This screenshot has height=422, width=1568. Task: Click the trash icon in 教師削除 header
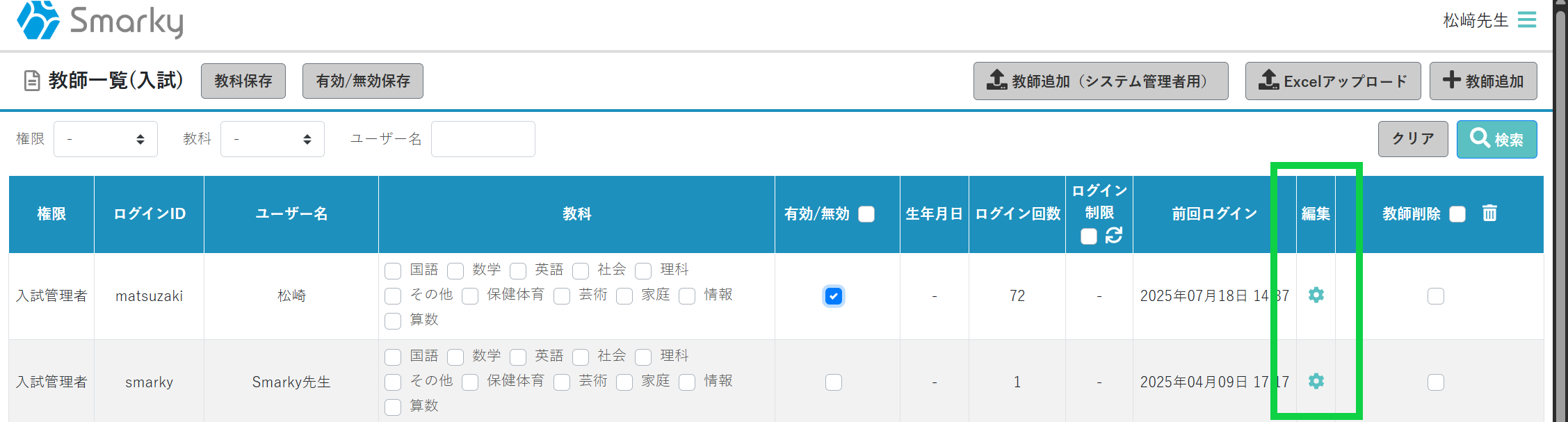point(1489,213)
